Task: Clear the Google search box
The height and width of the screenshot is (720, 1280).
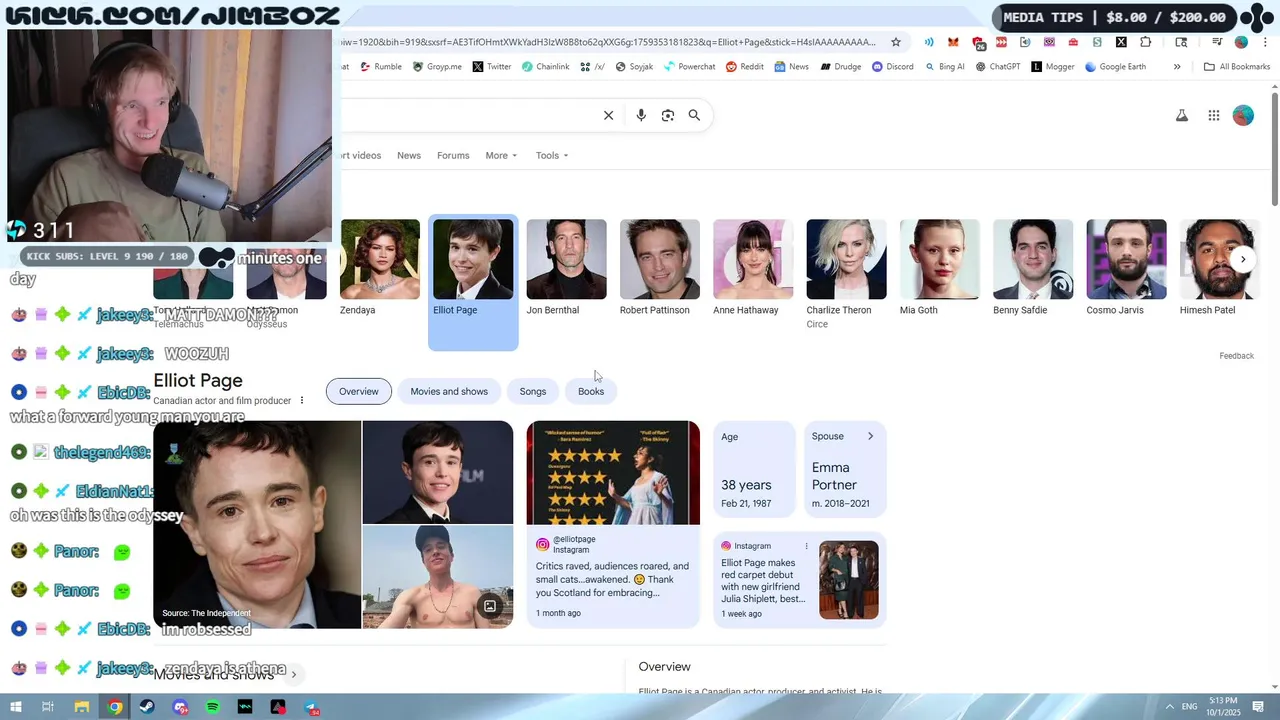Action: 608,115
